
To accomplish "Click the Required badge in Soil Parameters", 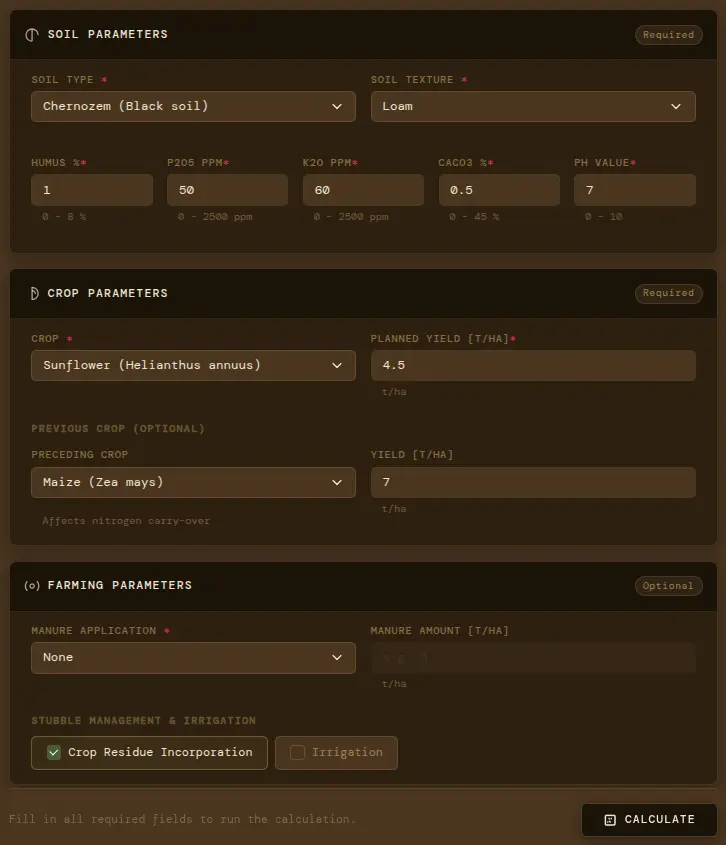I will coord(668,34).
